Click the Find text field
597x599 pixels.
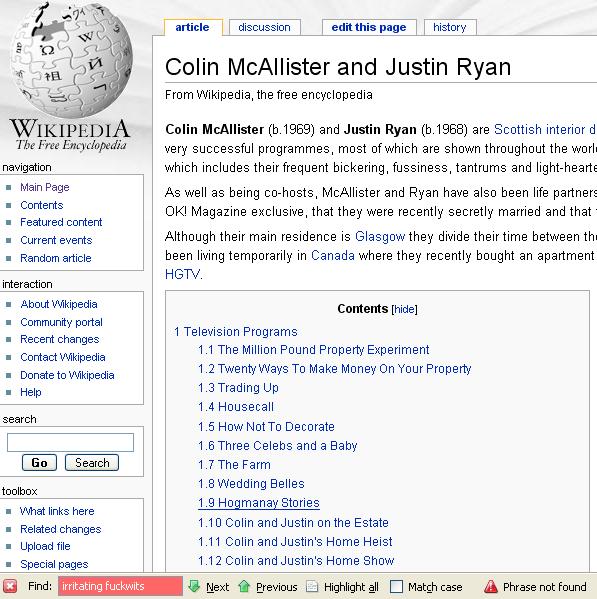[x=120, y=586]
